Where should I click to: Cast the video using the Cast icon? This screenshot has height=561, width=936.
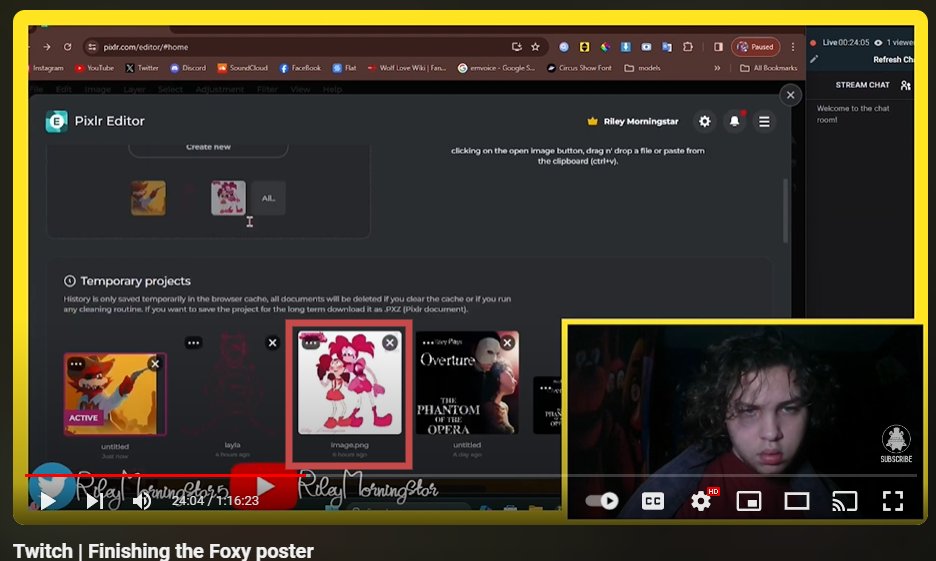tap(845, 501)
